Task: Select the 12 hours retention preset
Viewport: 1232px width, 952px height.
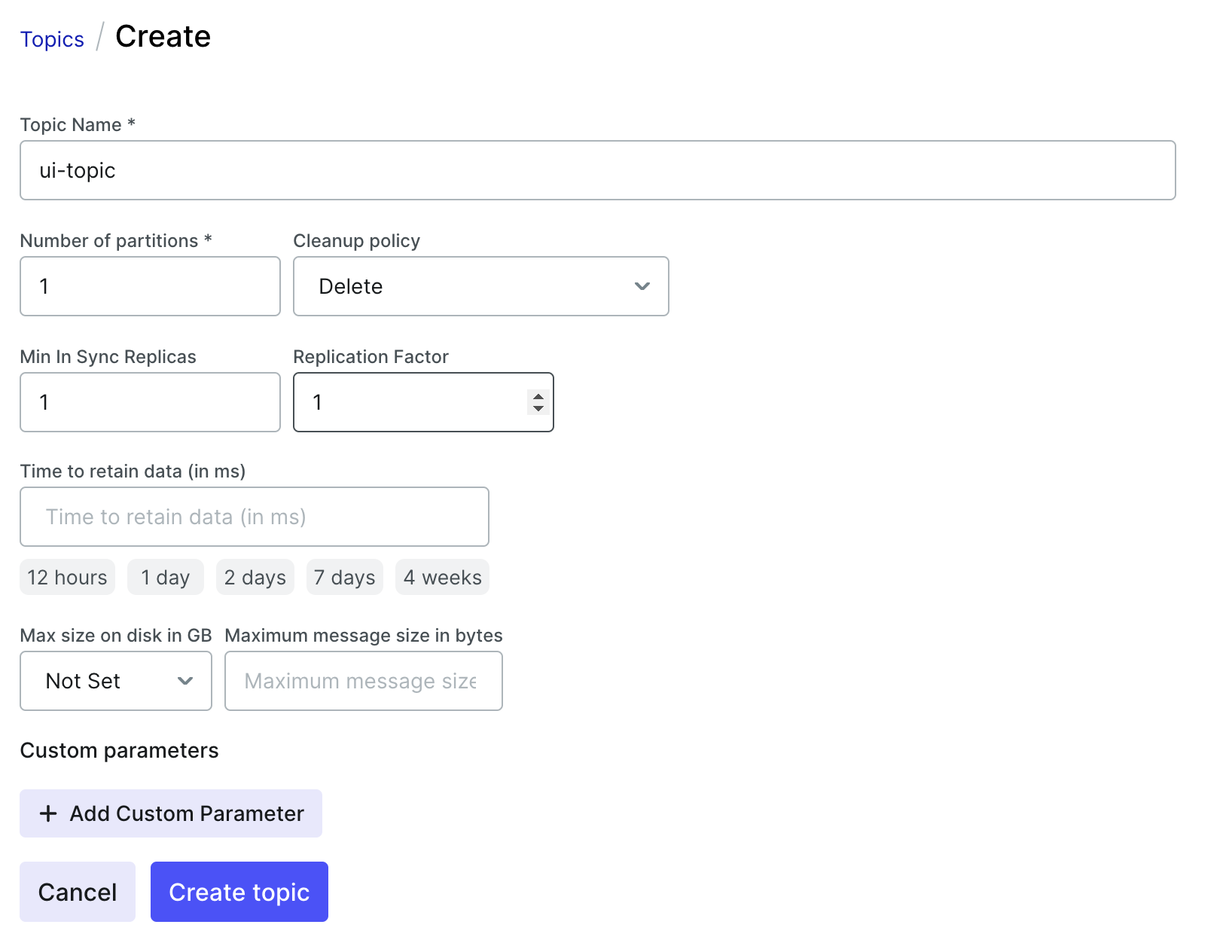Action: point(68,577)
